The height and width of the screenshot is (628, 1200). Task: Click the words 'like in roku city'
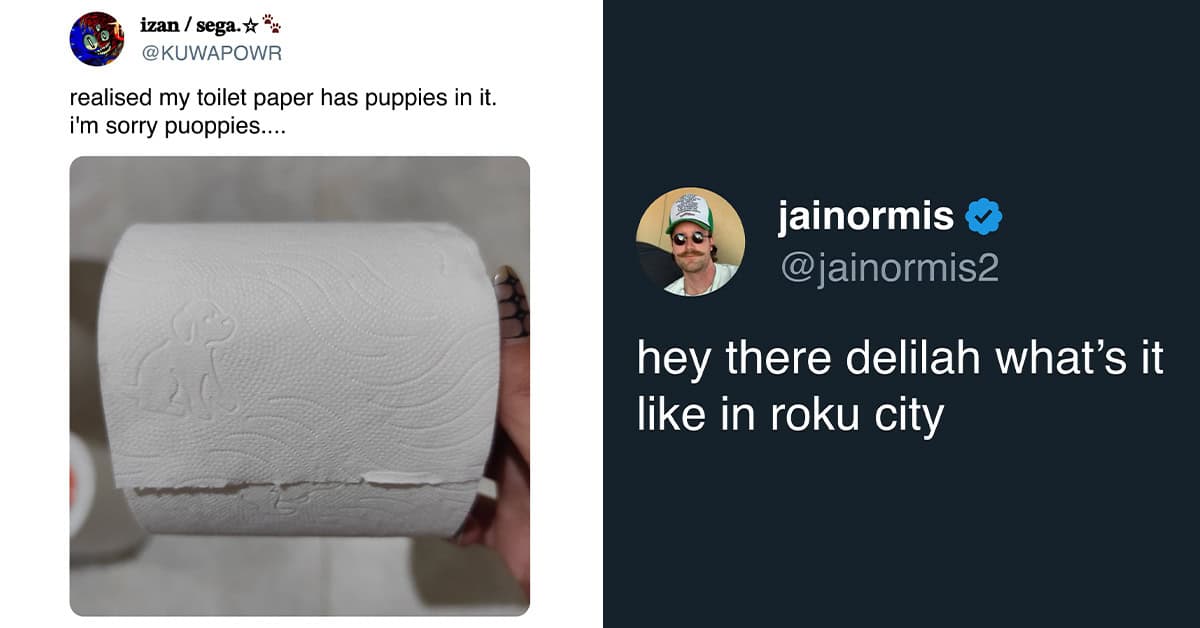point(791,416)
